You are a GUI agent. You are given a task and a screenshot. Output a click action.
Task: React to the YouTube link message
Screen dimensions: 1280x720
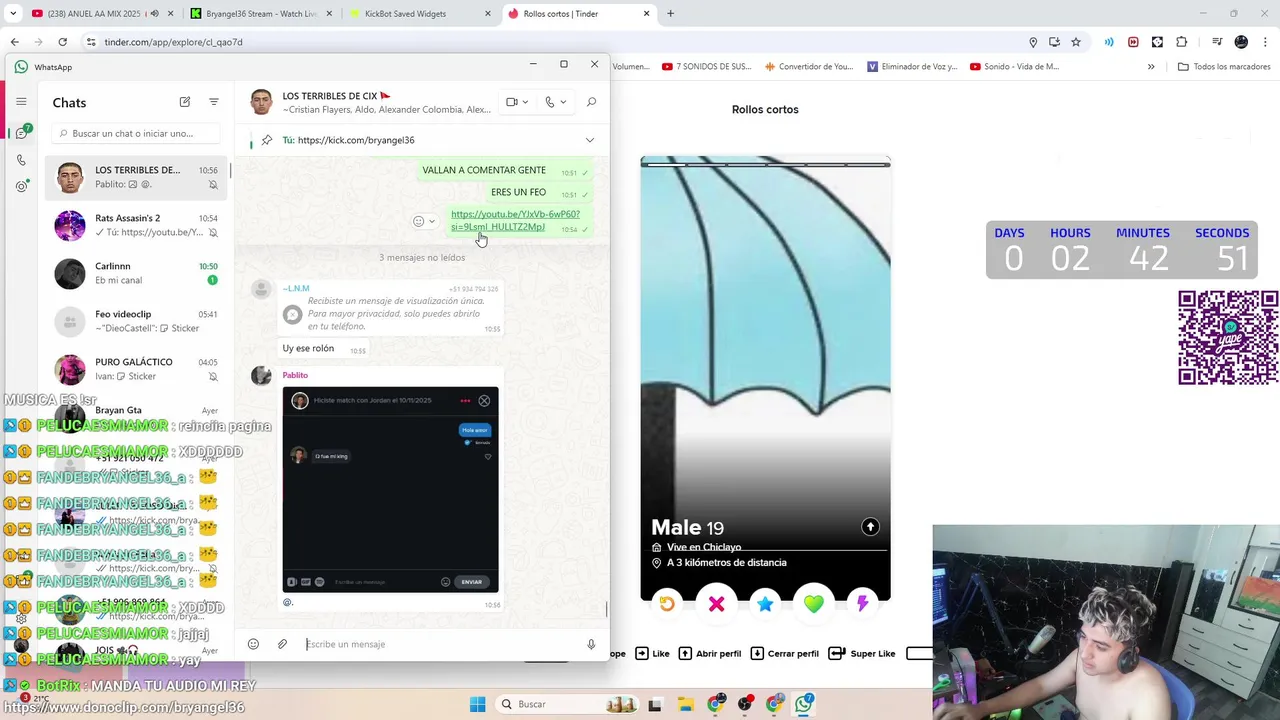click(x=419, y=221)
